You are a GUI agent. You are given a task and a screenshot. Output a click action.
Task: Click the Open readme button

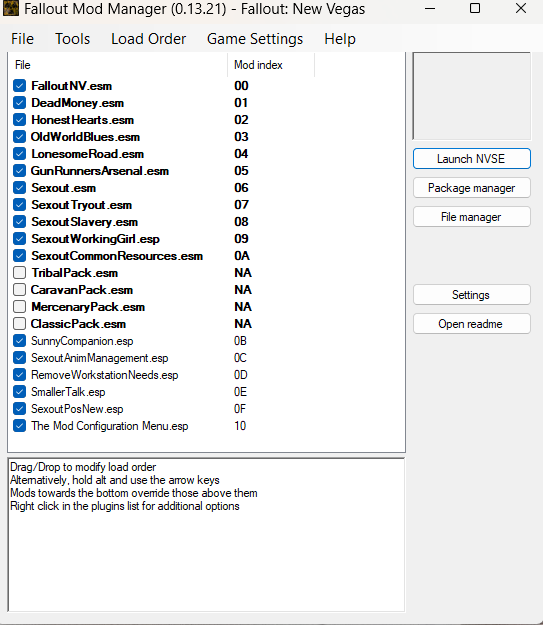click(472, 324)
